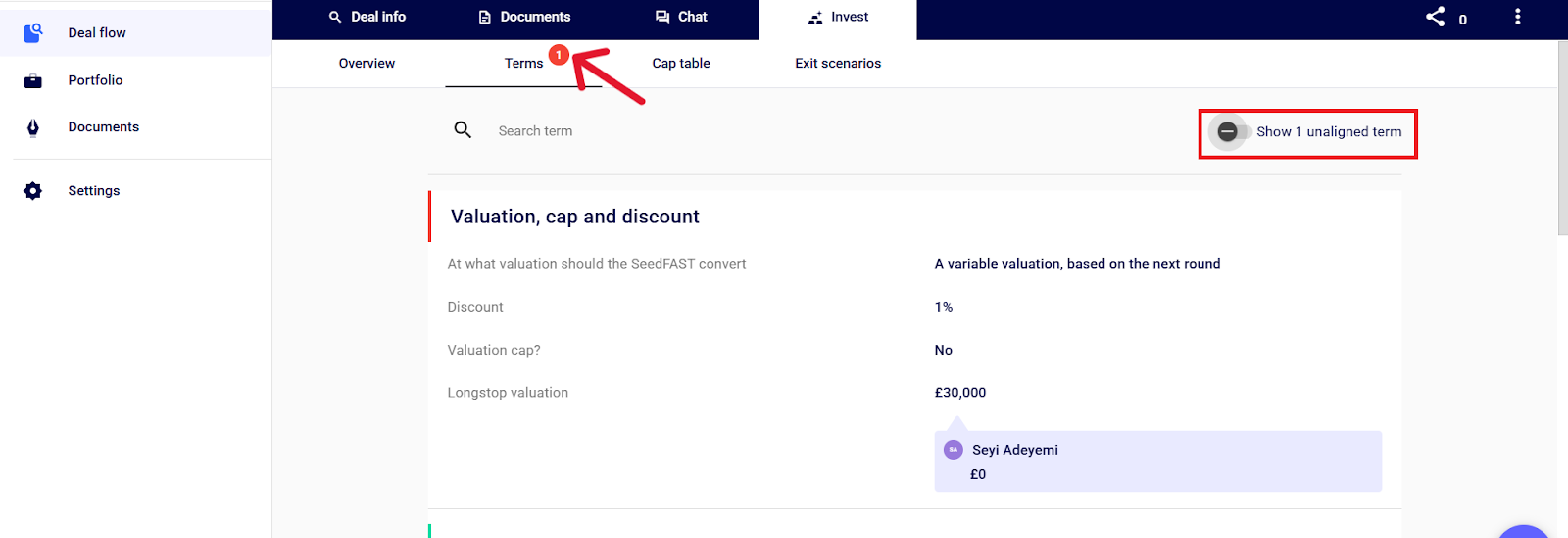Click the search magnifier icon by Search term
Image resolution: width=1568 pixels, height=538 pixels.
463,130
